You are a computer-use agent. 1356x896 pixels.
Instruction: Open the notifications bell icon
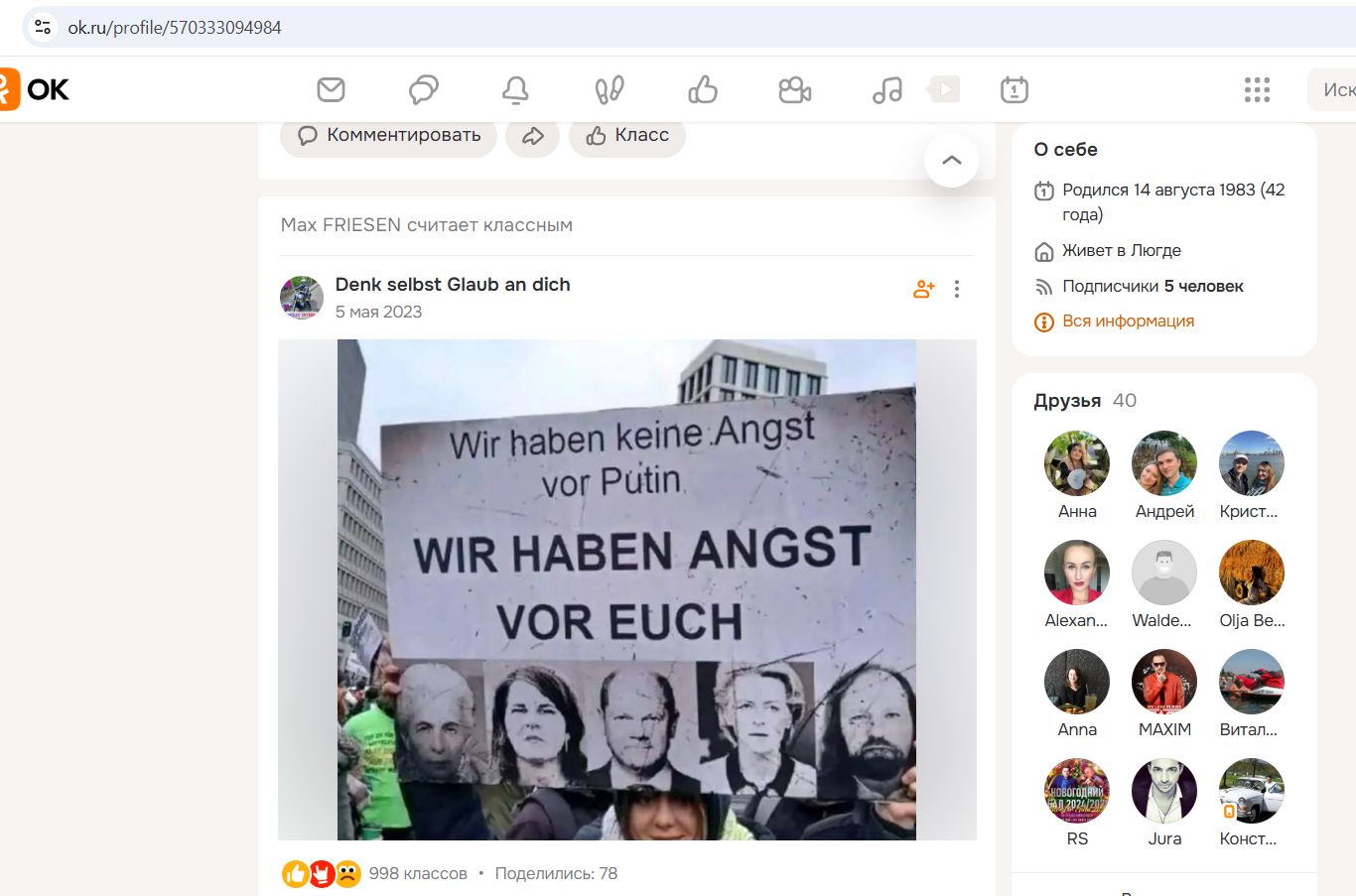515,90
